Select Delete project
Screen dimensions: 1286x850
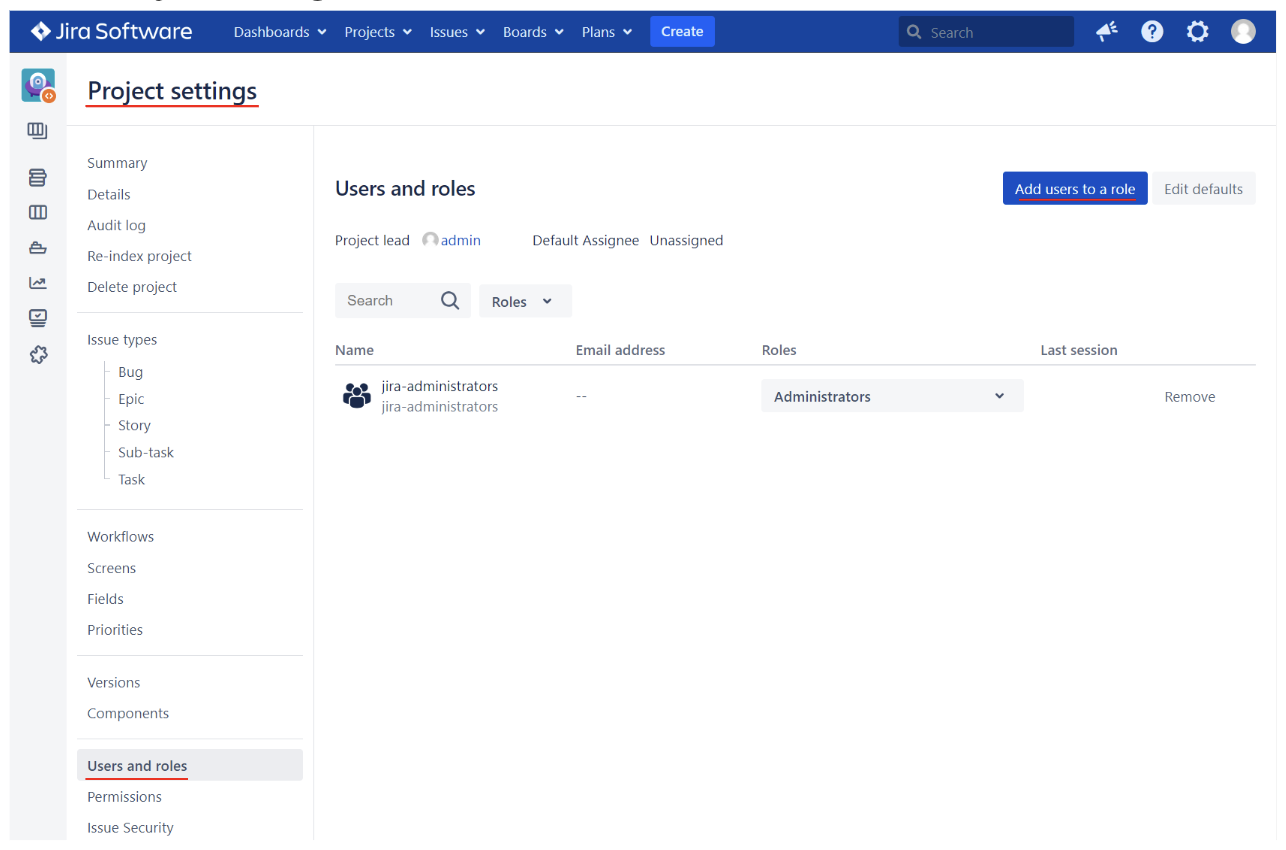click(132, 287)
